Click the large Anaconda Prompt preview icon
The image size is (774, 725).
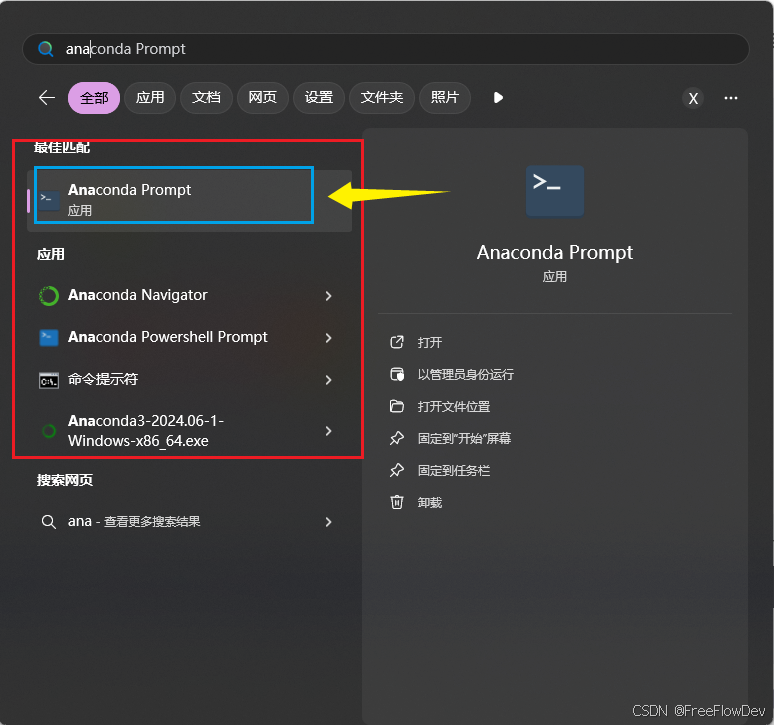click(x=555, y=191)
